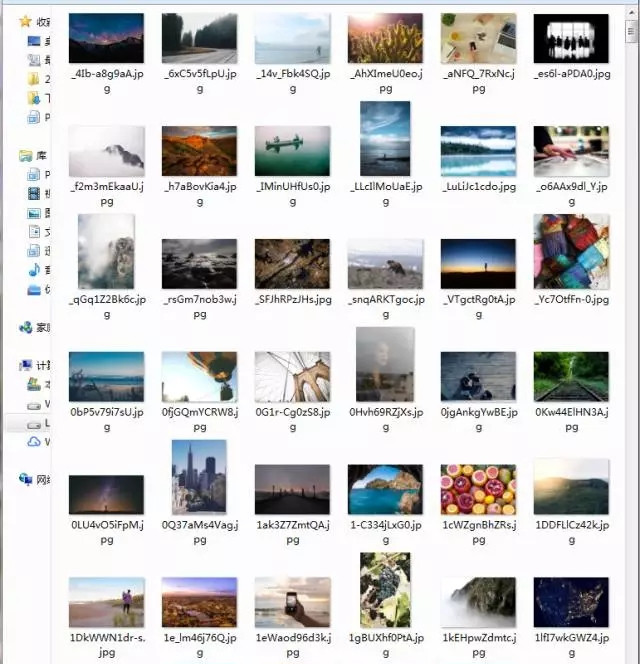This screenshot has width=640, height=664.
Task: Select the Computer icon in sidebar
Action: tap(26, 365)
